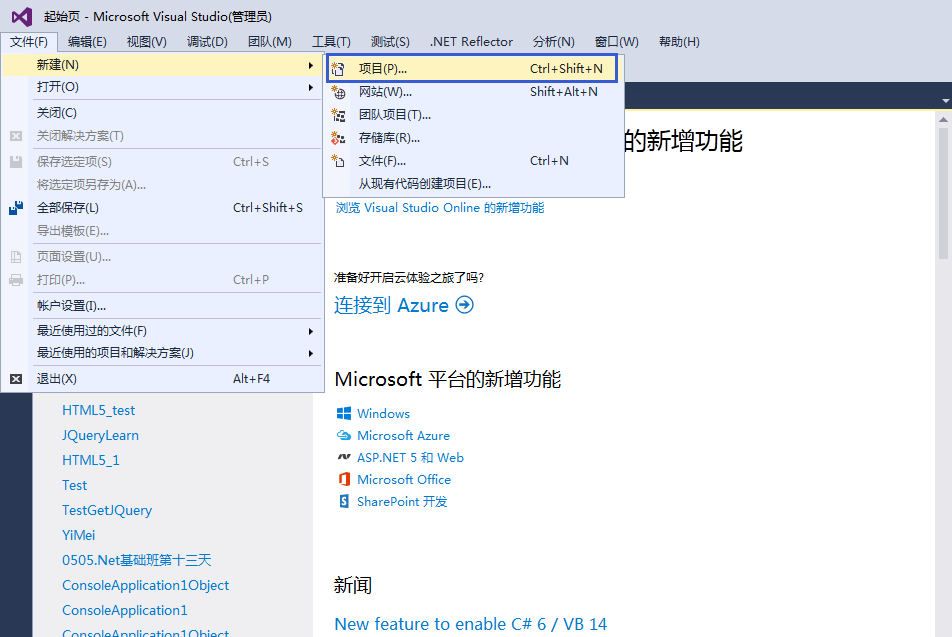
Task: Select 全部保存(L) menu entry
Action: [162, 208]
